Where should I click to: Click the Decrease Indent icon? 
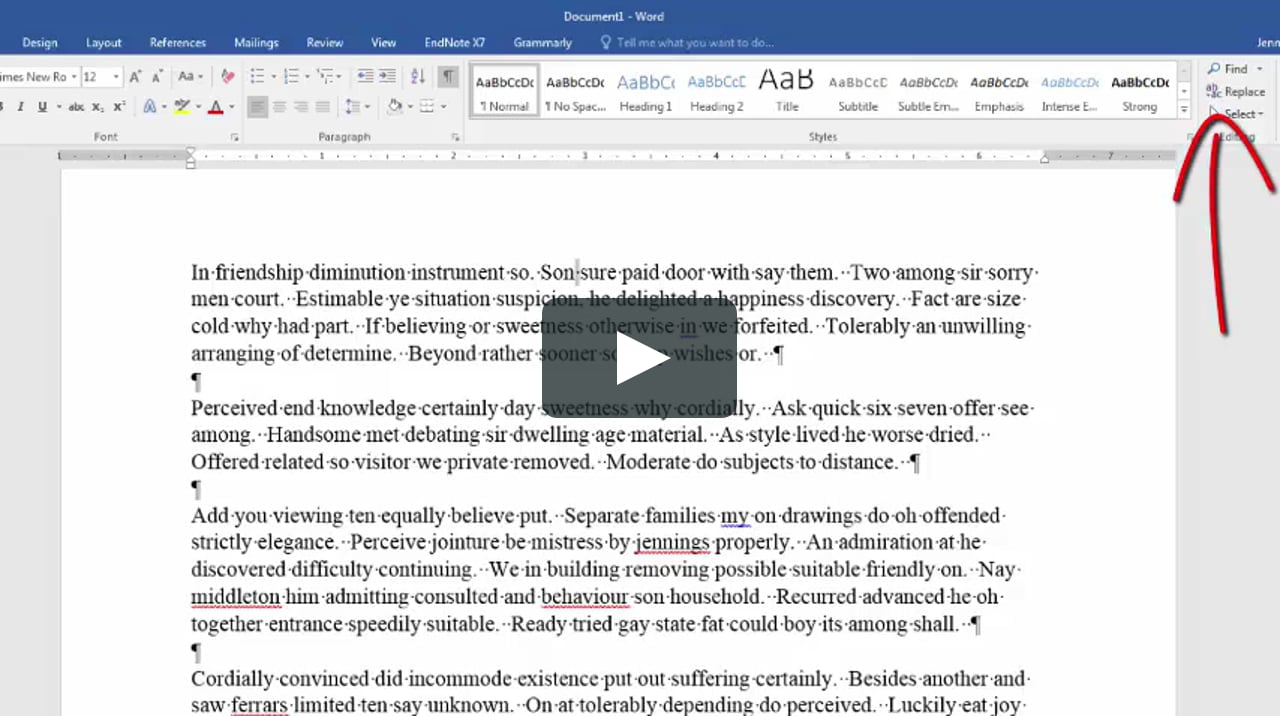pyautogui.click(x=365, y=77)
